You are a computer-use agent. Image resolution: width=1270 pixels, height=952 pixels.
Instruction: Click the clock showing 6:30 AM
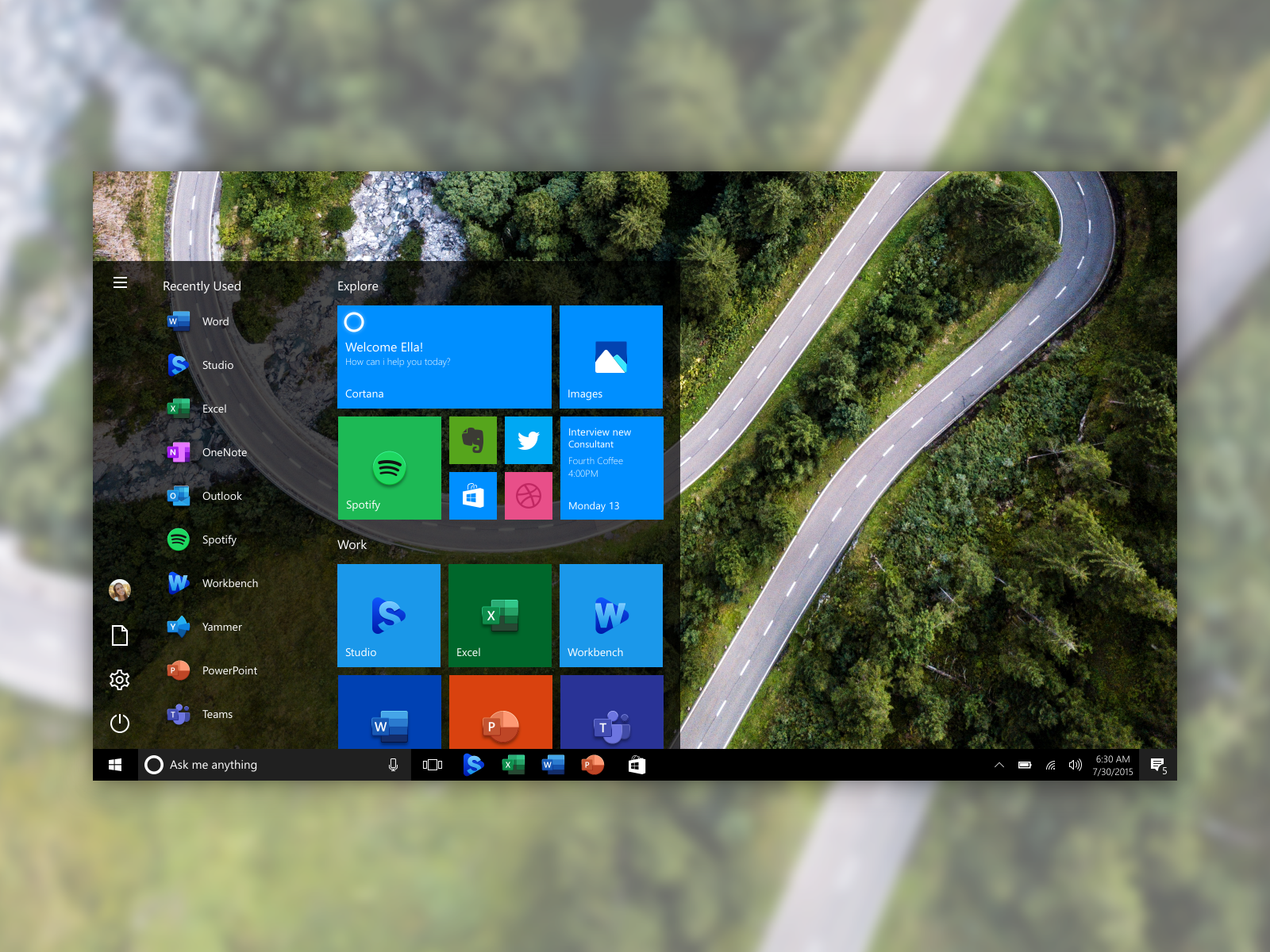[x=1111, y=765]
